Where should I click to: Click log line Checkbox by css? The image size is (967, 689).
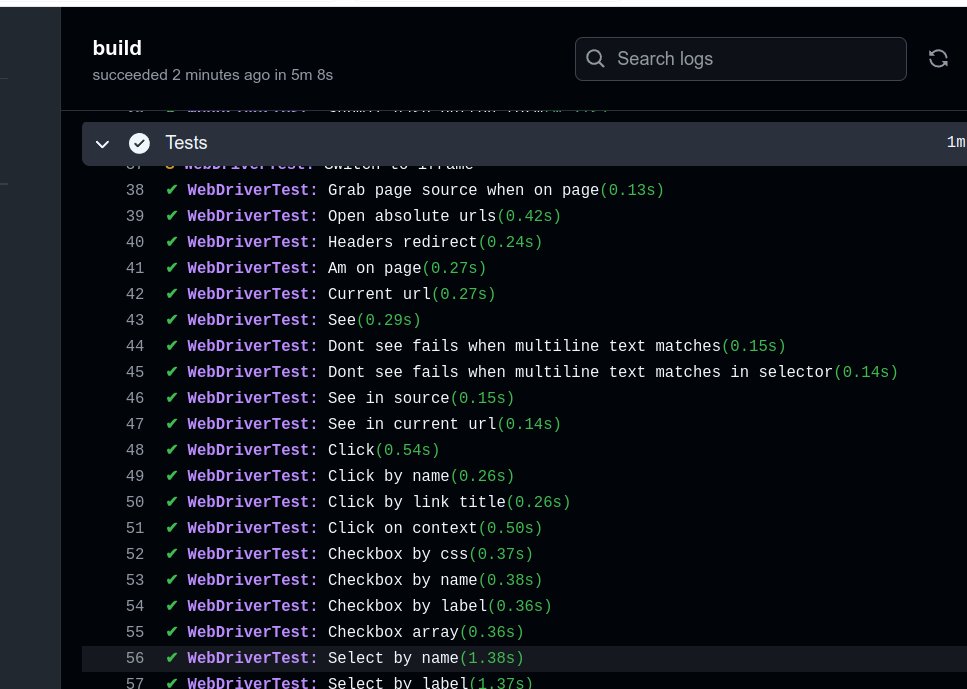tap(350, 554)
